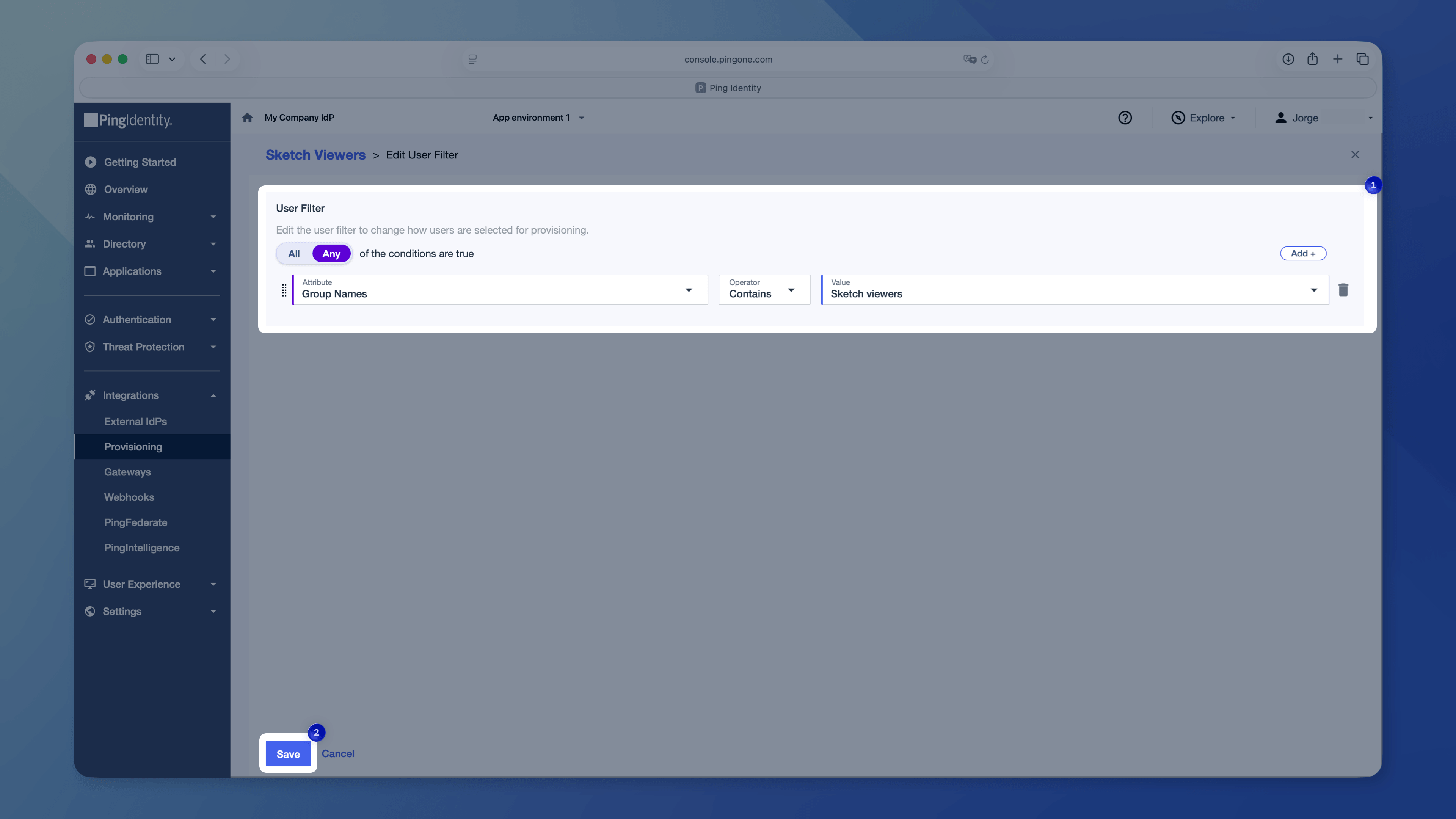This screenshot has width=1456, height=819.
Task: Click the Jorge user profile icon
Action: pos(1281,118)
